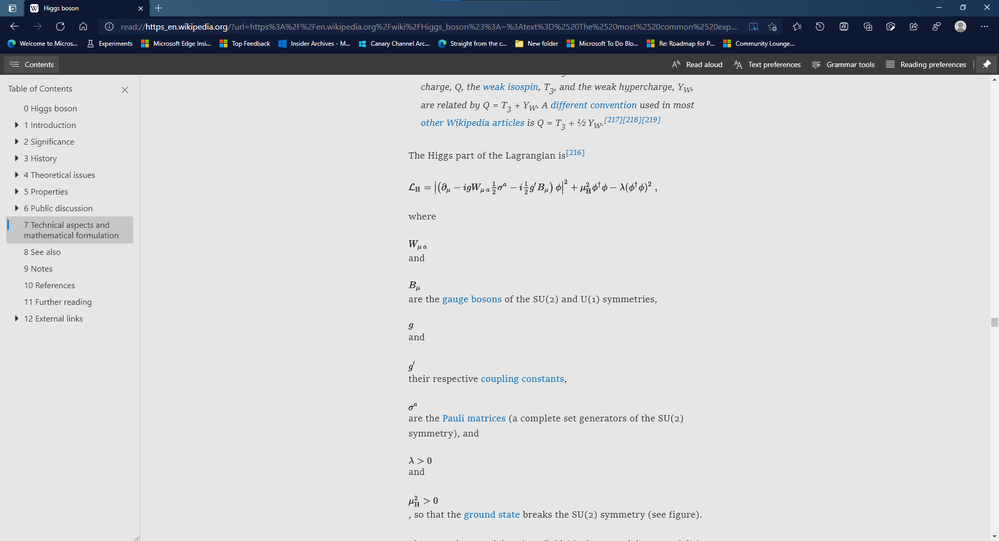The height and width of the screenshot is (541, 999).
Task: Expand the 1 Introduction section
Action: click(16, 125)
